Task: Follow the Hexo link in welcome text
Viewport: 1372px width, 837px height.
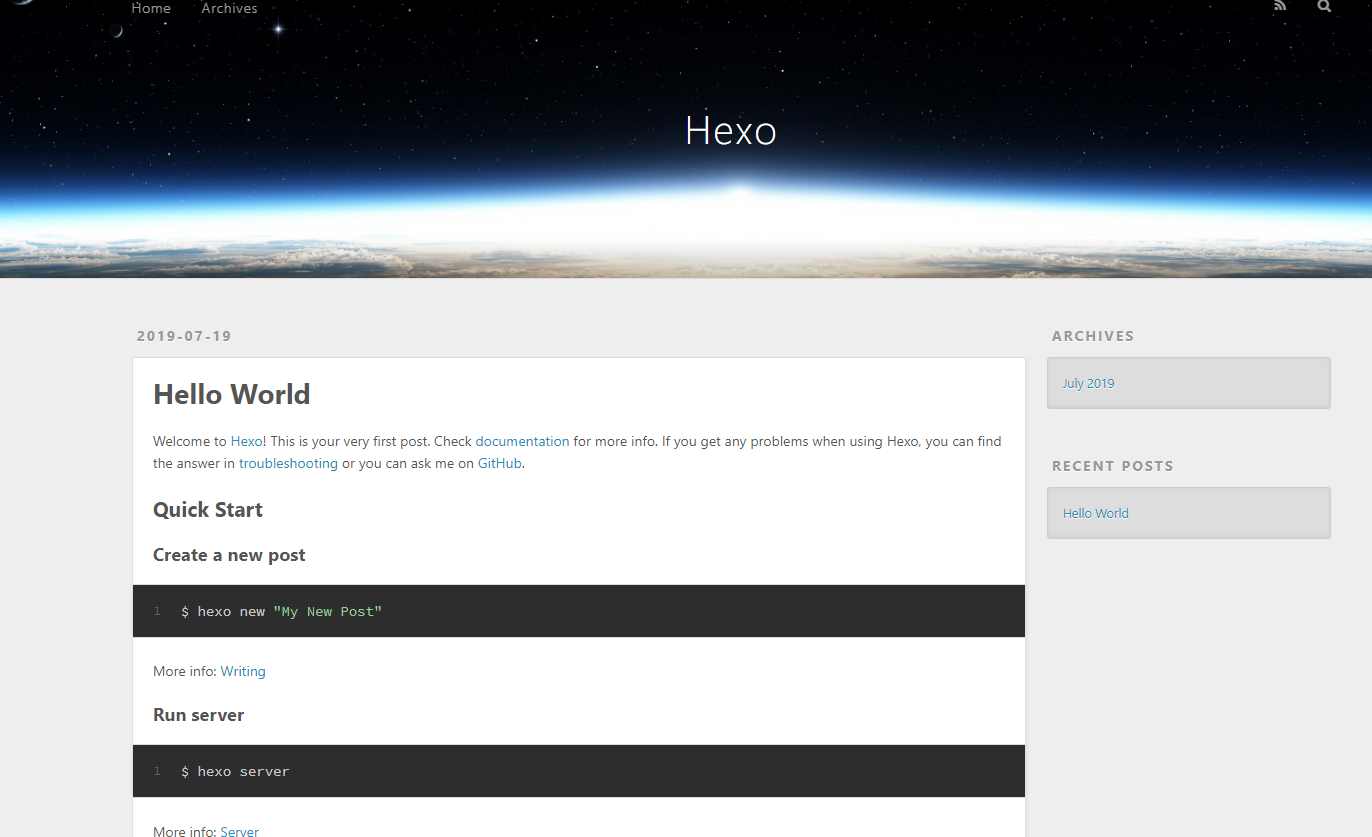Action: [246, 441]
